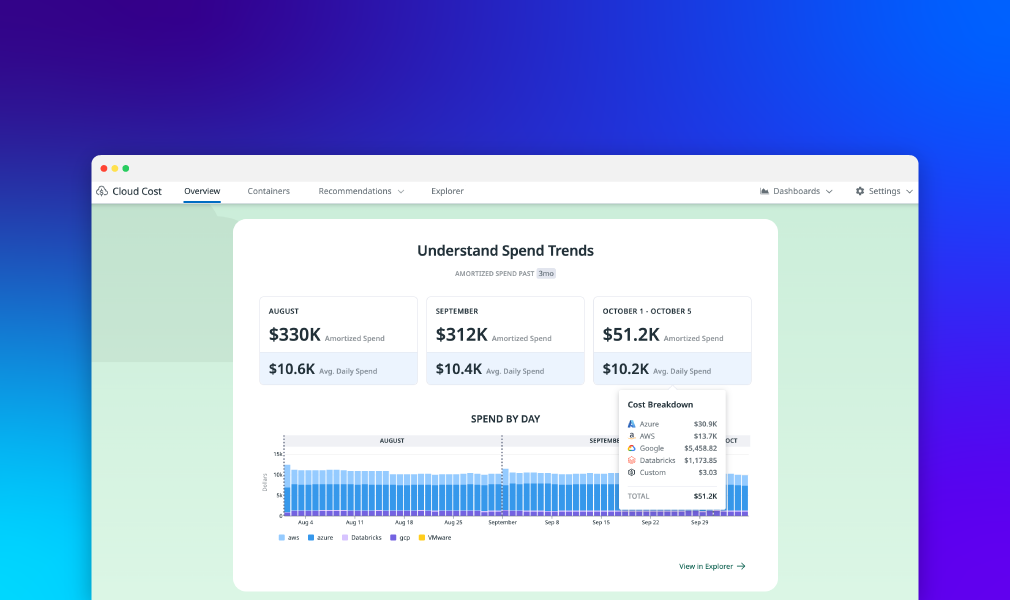Switch to the Containers tab
This screenshot has height=600, width=1010.
(269, 191)
